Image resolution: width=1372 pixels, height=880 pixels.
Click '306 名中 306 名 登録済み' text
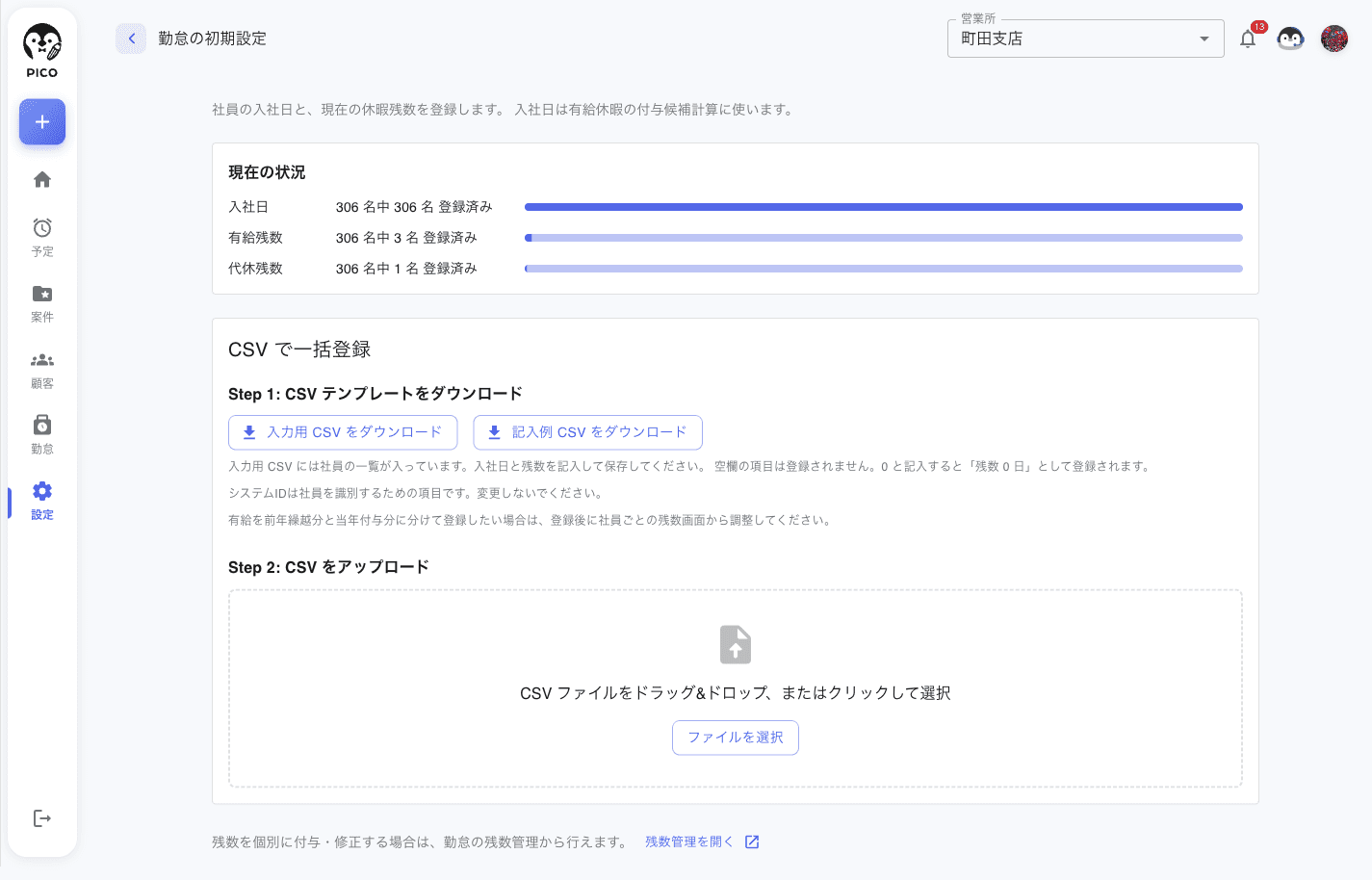pos(414,207)
